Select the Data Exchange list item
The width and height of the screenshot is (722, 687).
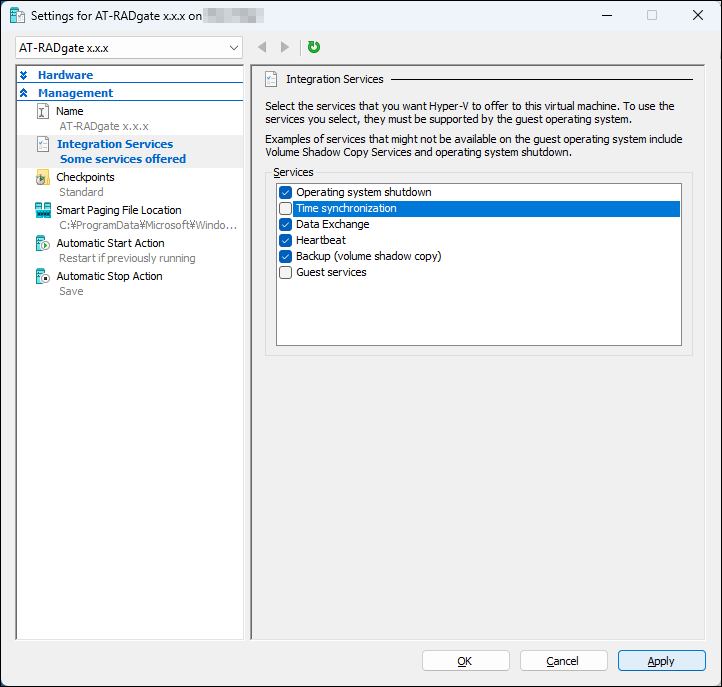click(x=332, y=224)
